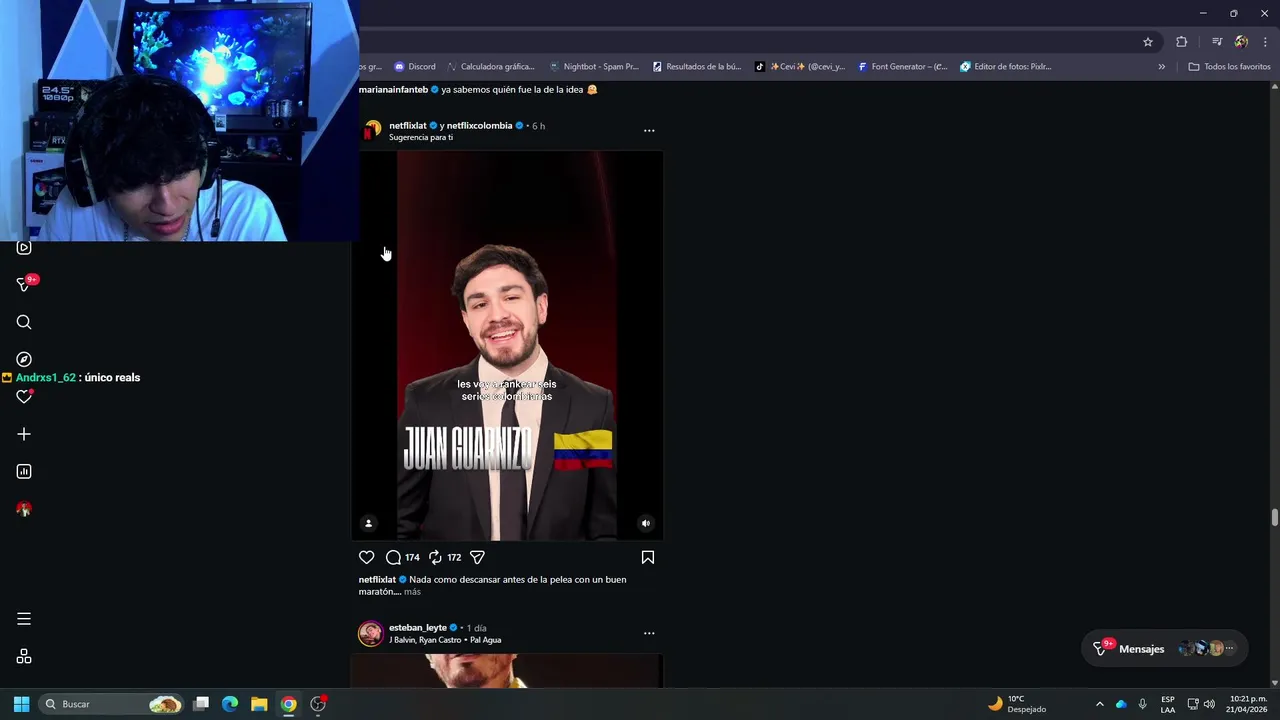The image size is (1280, 720).
Task: Open OneDrive cloud tray icon
Action: pos(1121,704)
